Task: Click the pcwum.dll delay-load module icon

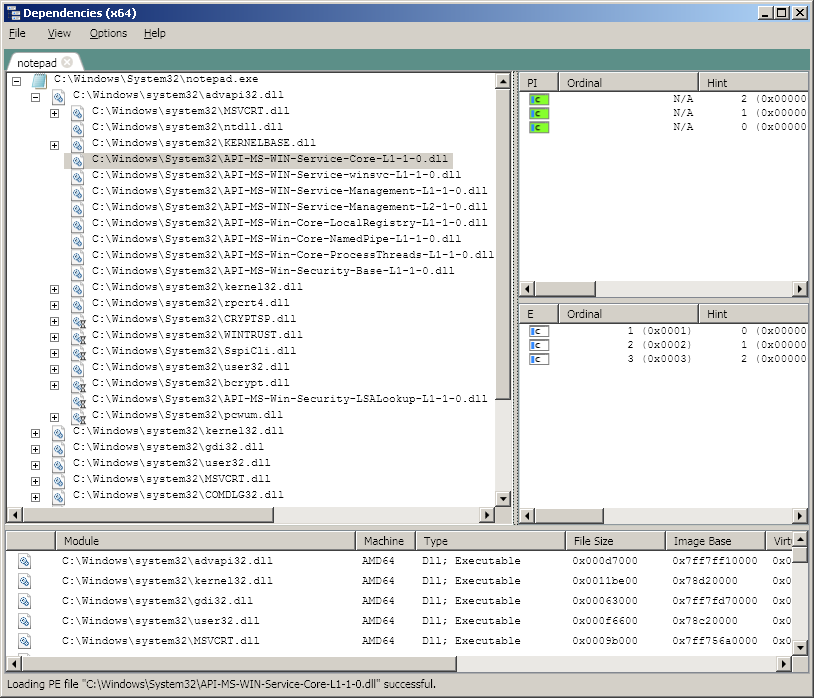Action: pos(78,417)
